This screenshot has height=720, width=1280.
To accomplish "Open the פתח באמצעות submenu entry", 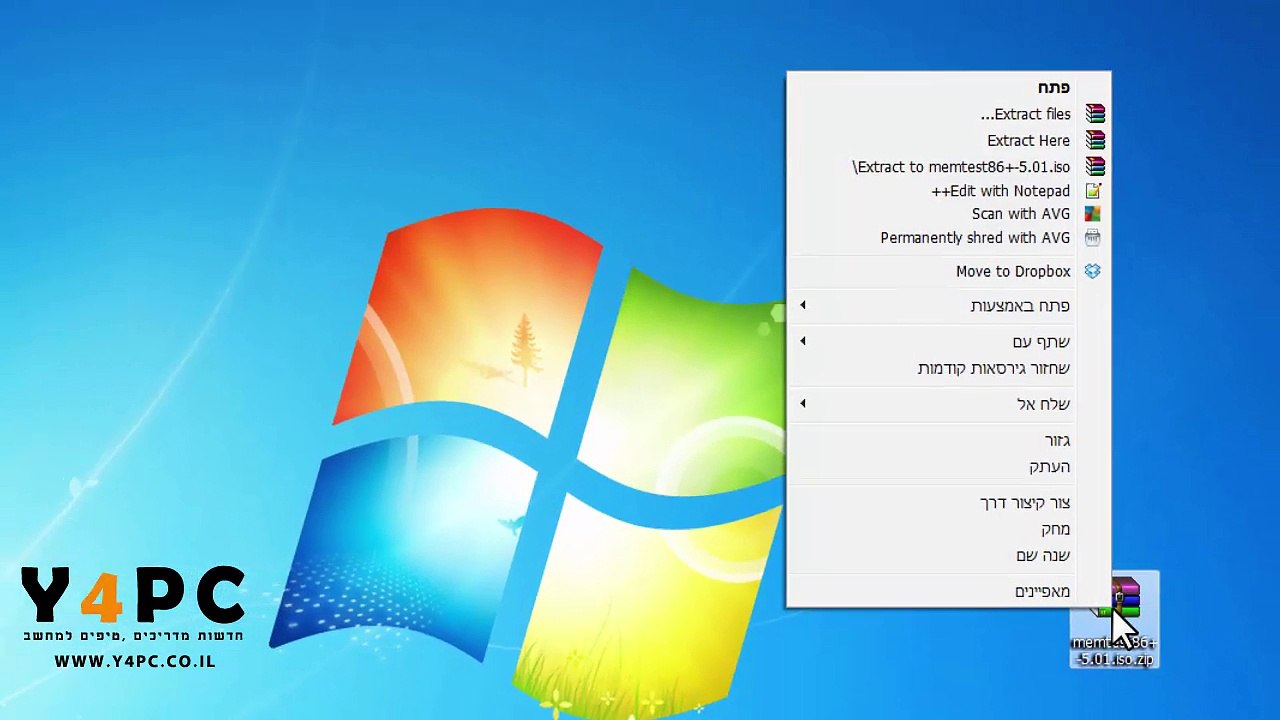I will click(x=949, y=305).
